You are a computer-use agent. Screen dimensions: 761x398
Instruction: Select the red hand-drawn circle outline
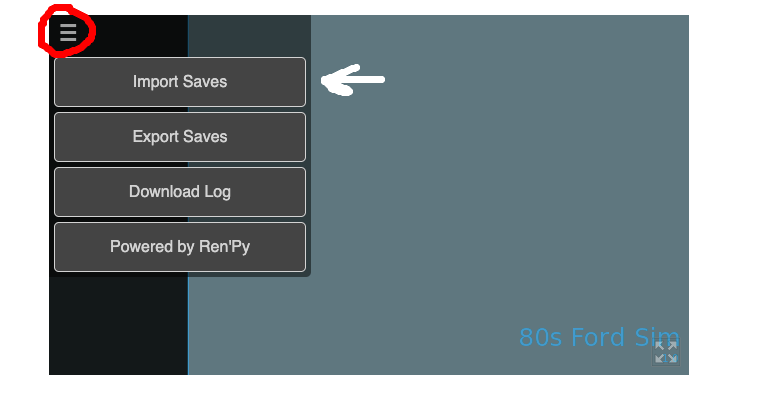tap(67, 31)
